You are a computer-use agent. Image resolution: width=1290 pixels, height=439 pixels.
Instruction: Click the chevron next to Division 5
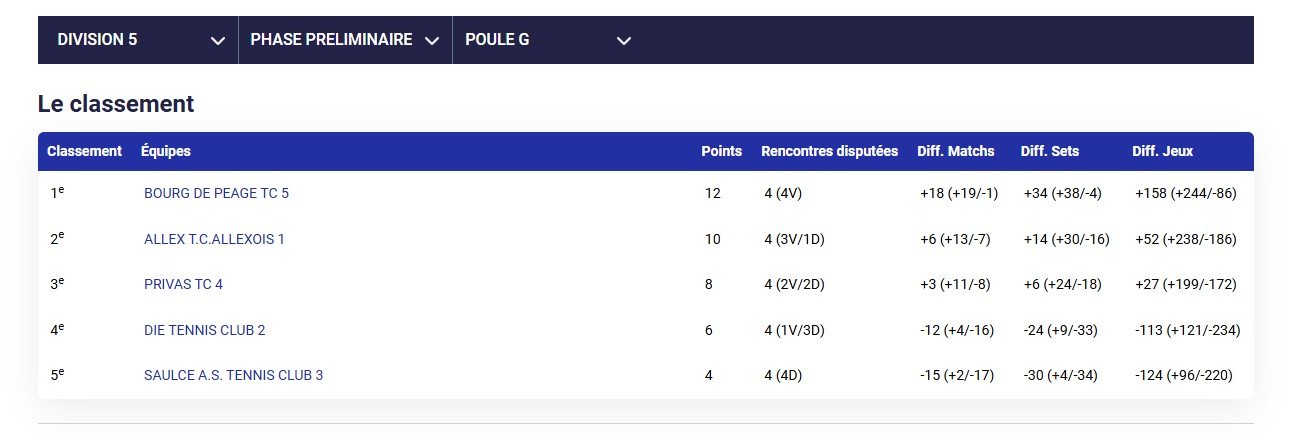pyautogui.click(x=218, y=41)
